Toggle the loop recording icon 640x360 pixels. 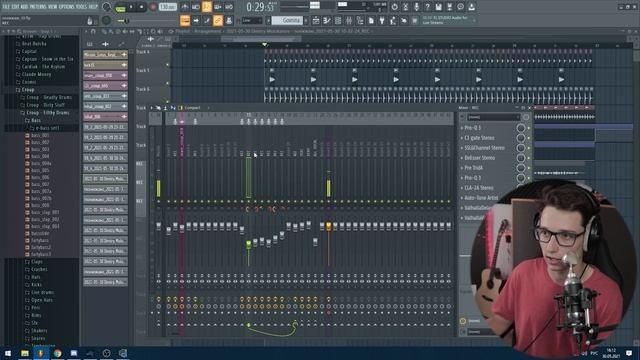229,7
